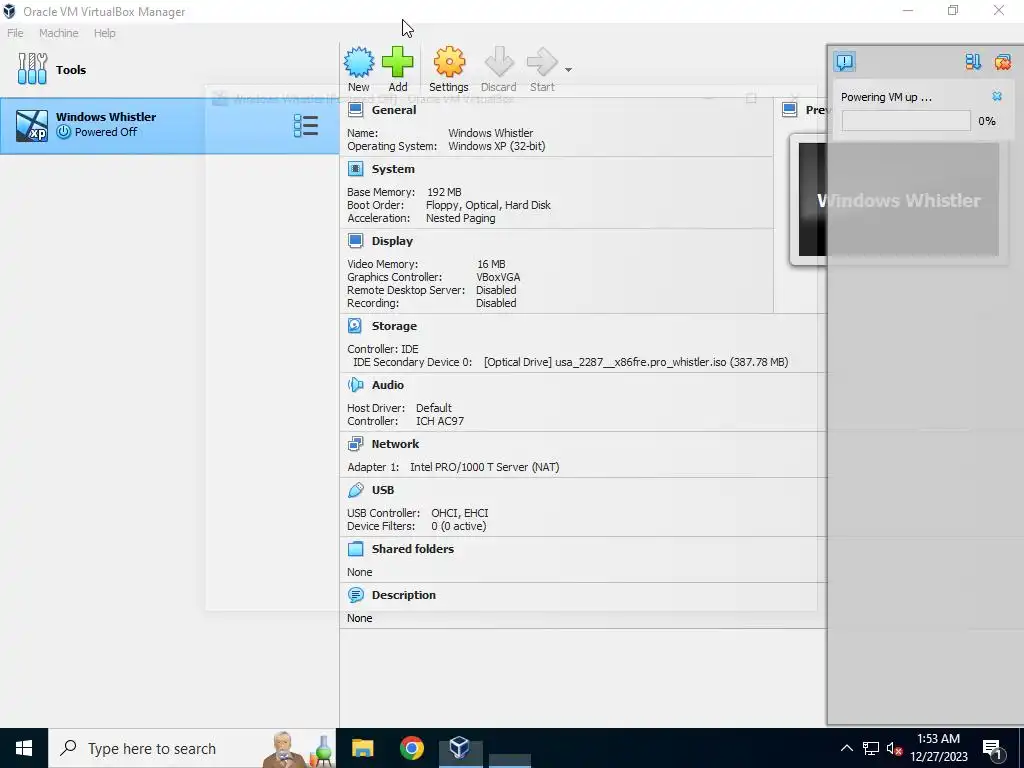The image size is (1024, 768).
Task: Click the notification ordering icon with down arrow
Action: [973, 62]
